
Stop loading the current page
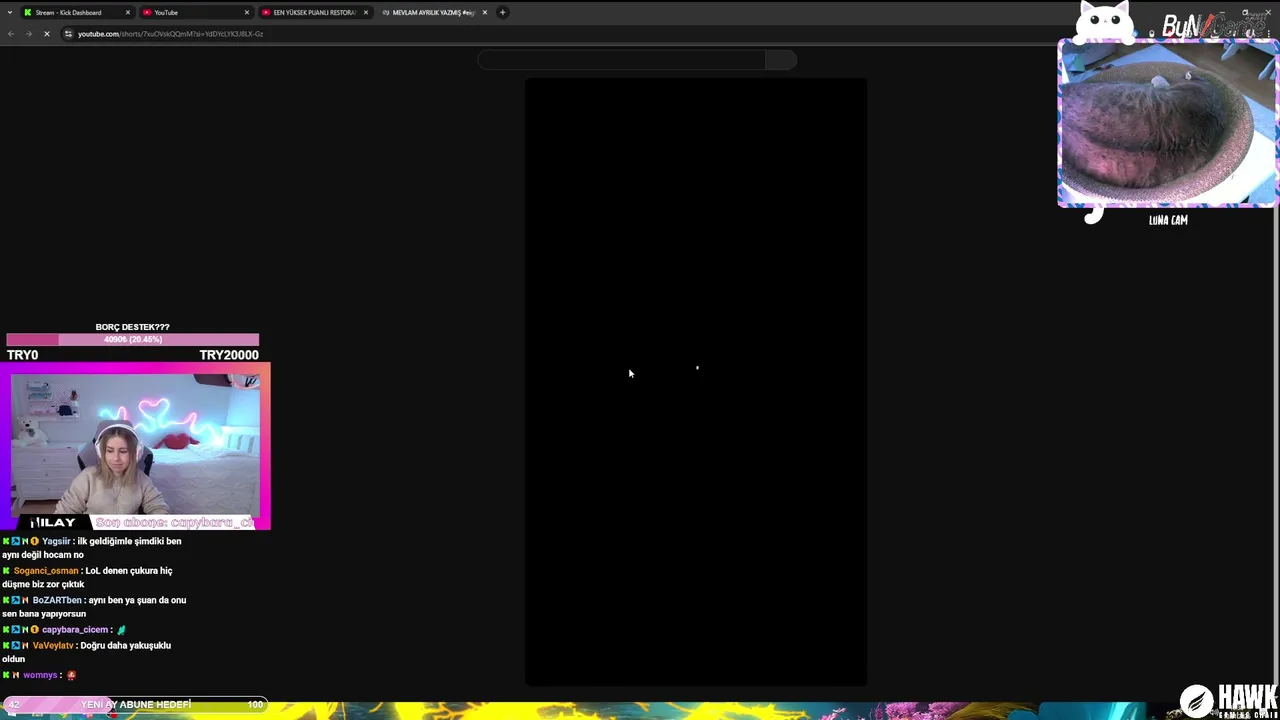(x=46, y=34)
